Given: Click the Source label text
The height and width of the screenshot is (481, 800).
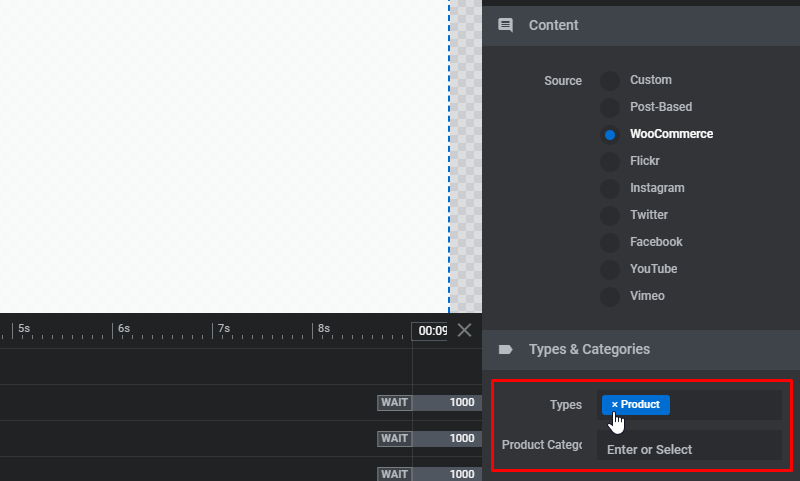Looking at the screenshot, I should 563,81.
